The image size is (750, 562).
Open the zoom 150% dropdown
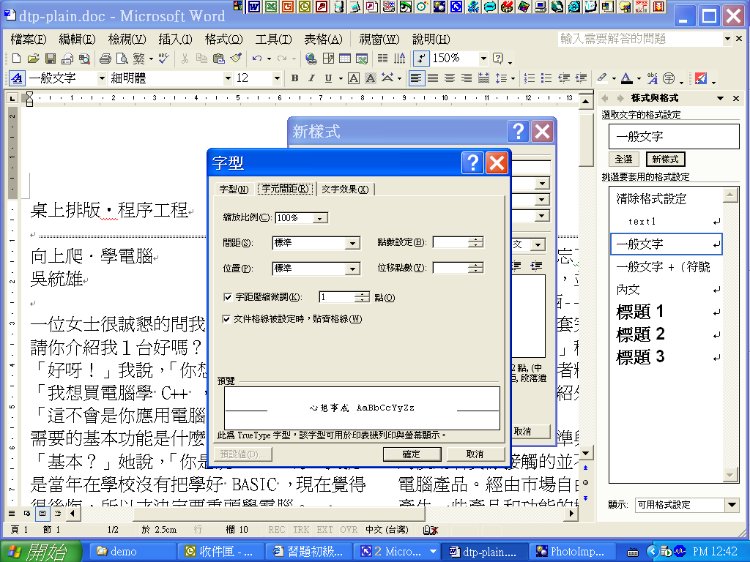[x=484, y=59]
